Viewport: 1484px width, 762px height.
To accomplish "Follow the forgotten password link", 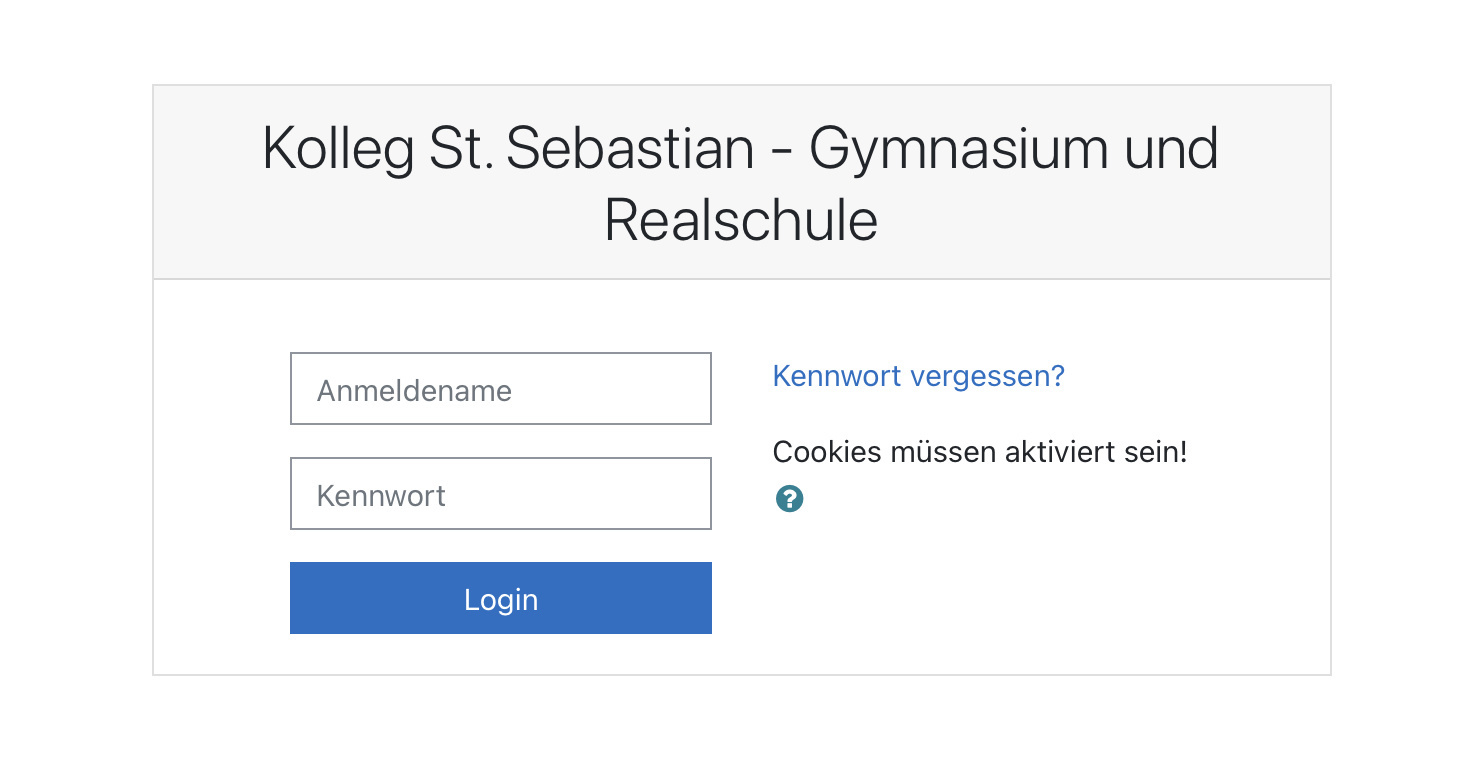I will [918, 376].
